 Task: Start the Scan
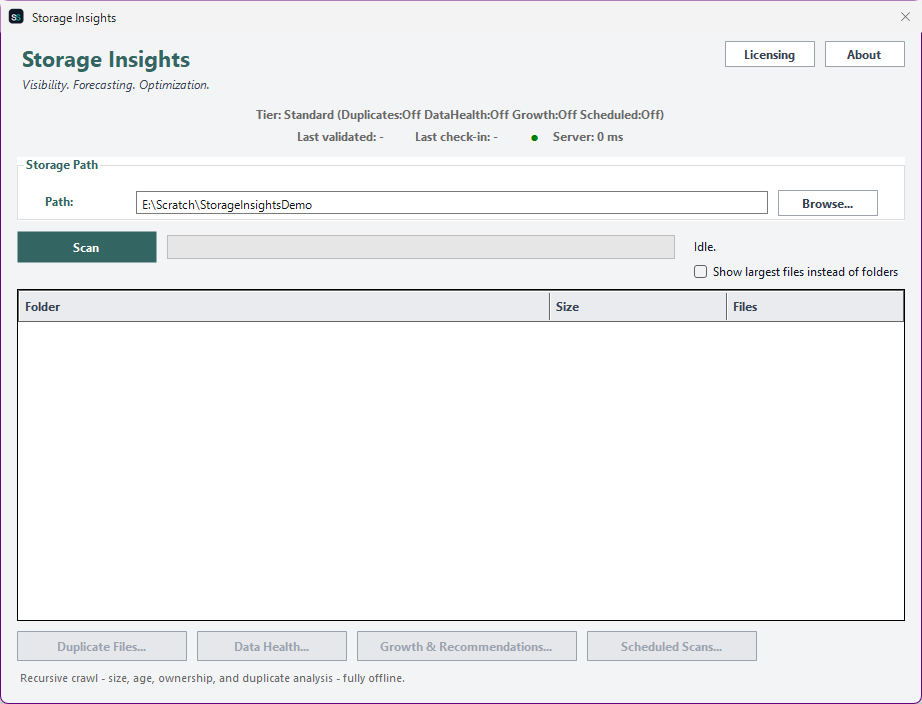point(86,247)
